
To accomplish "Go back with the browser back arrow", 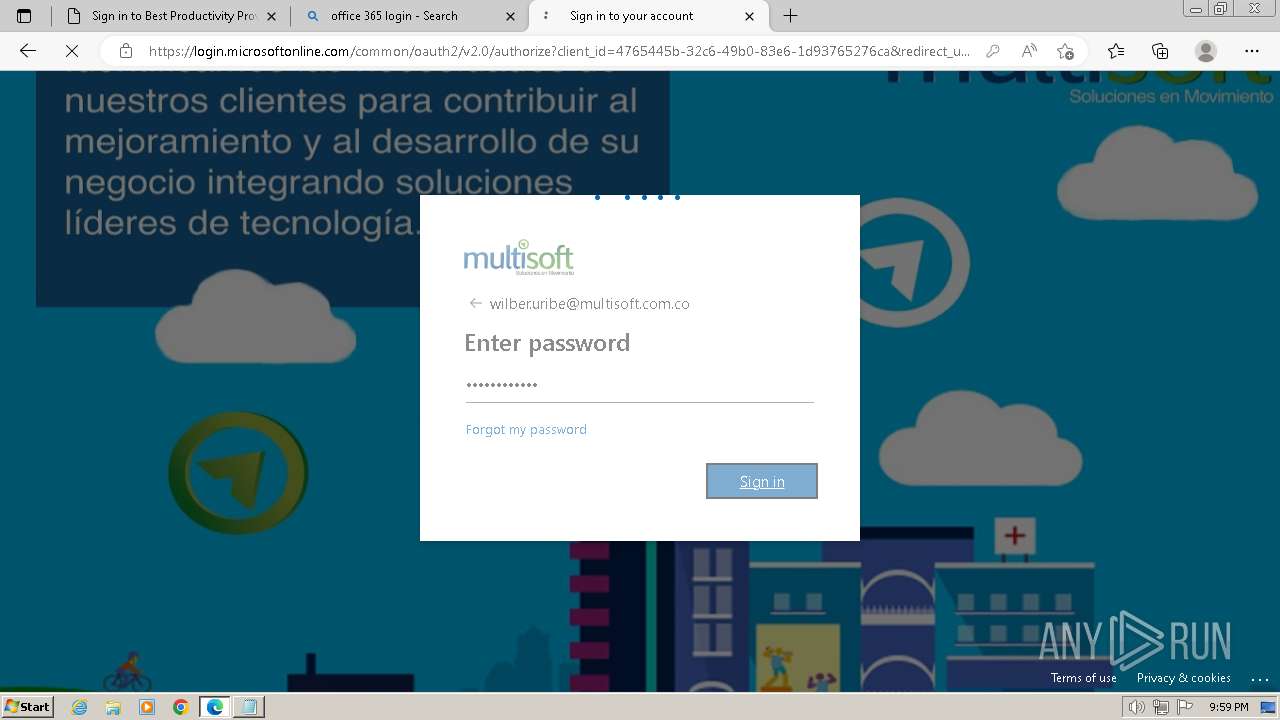I will (x=28, y=51).
